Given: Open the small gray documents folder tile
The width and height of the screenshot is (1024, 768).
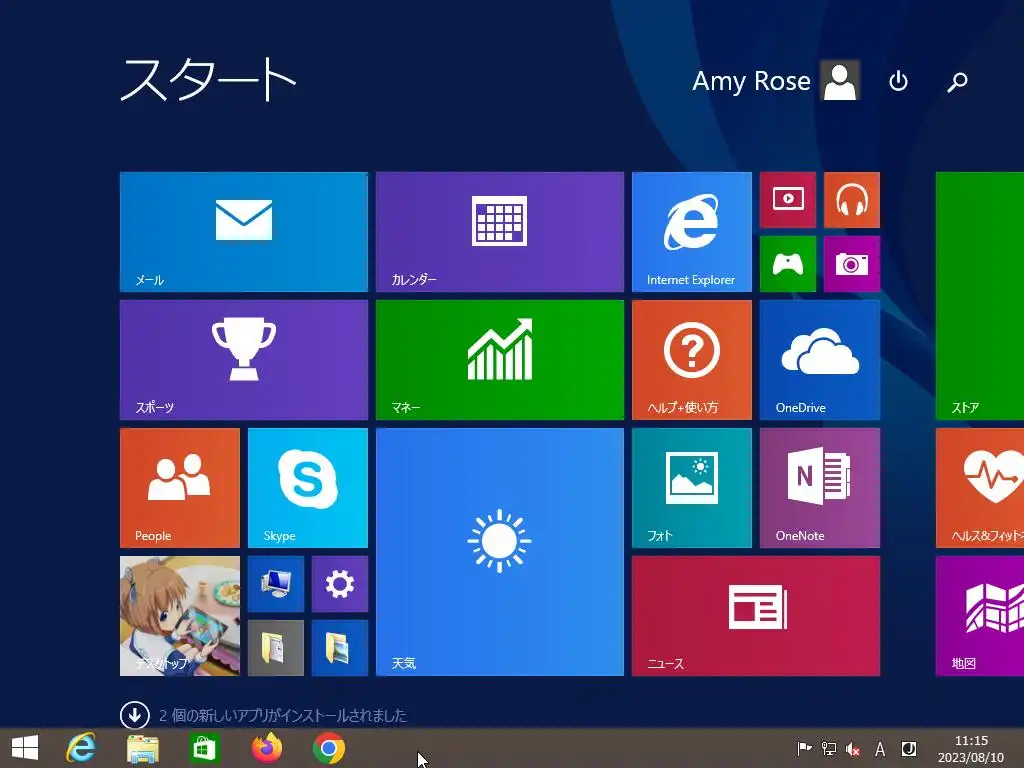Looking at the screenshot, I should (x=276, y=648).
